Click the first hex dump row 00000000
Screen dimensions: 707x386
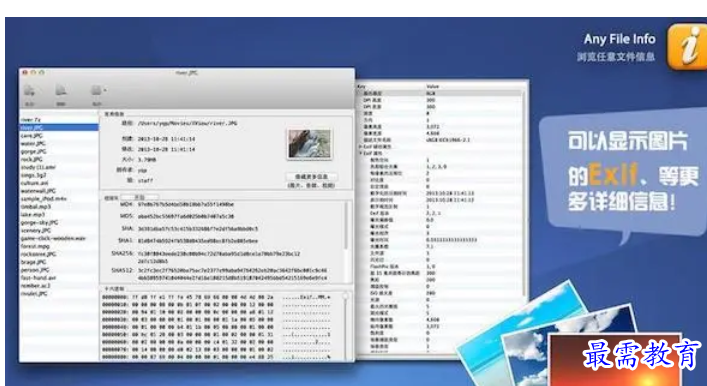216,297
